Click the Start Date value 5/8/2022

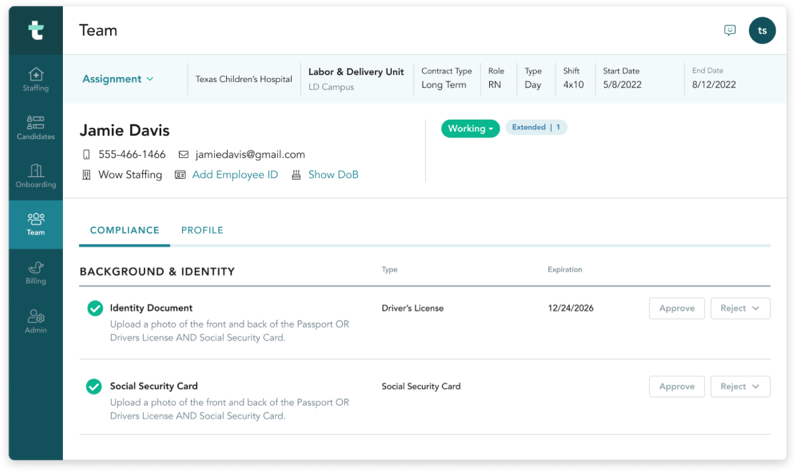[x=622, y=85]
